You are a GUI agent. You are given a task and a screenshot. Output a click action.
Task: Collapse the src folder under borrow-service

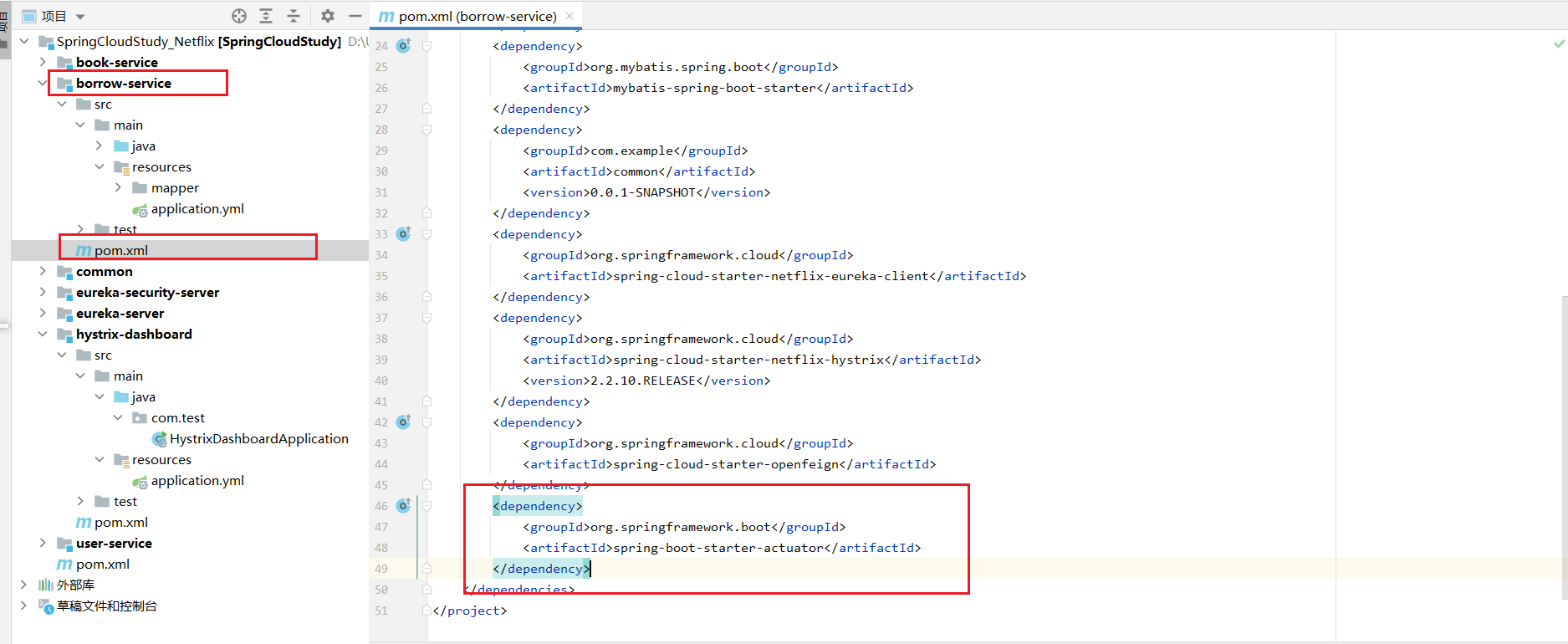(62, 104)
